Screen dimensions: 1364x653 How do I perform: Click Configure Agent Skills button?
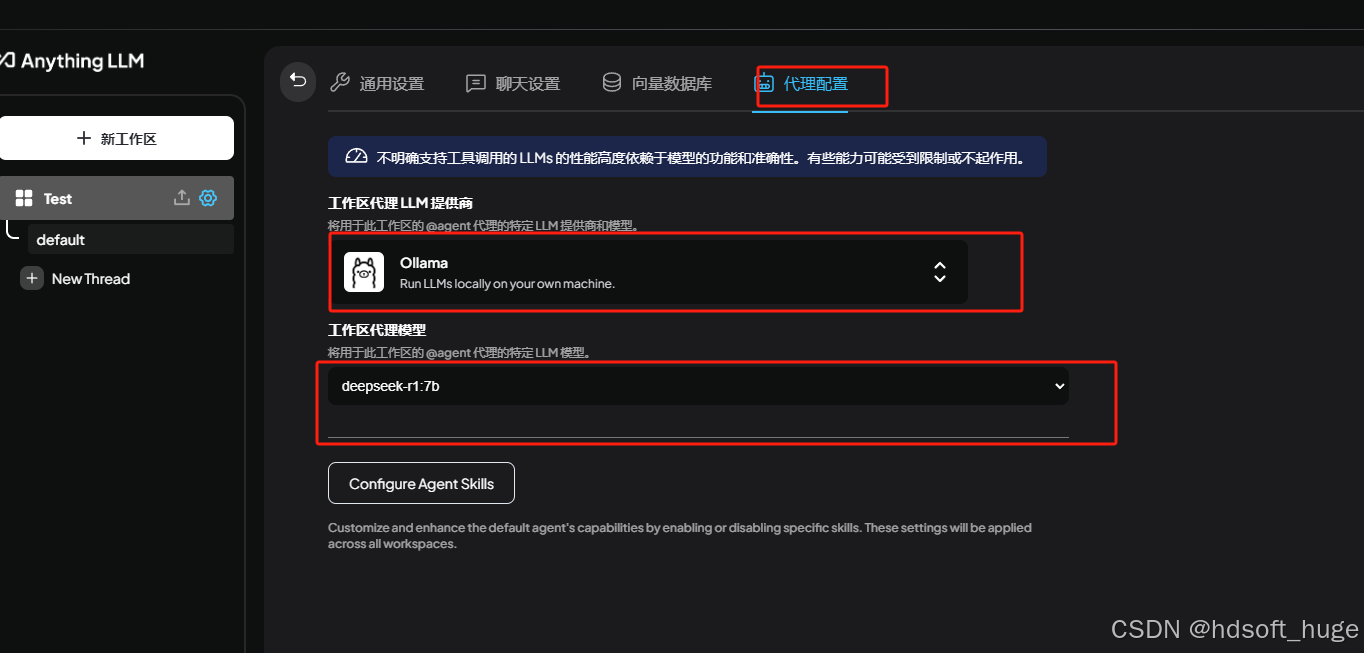point(421,483)
